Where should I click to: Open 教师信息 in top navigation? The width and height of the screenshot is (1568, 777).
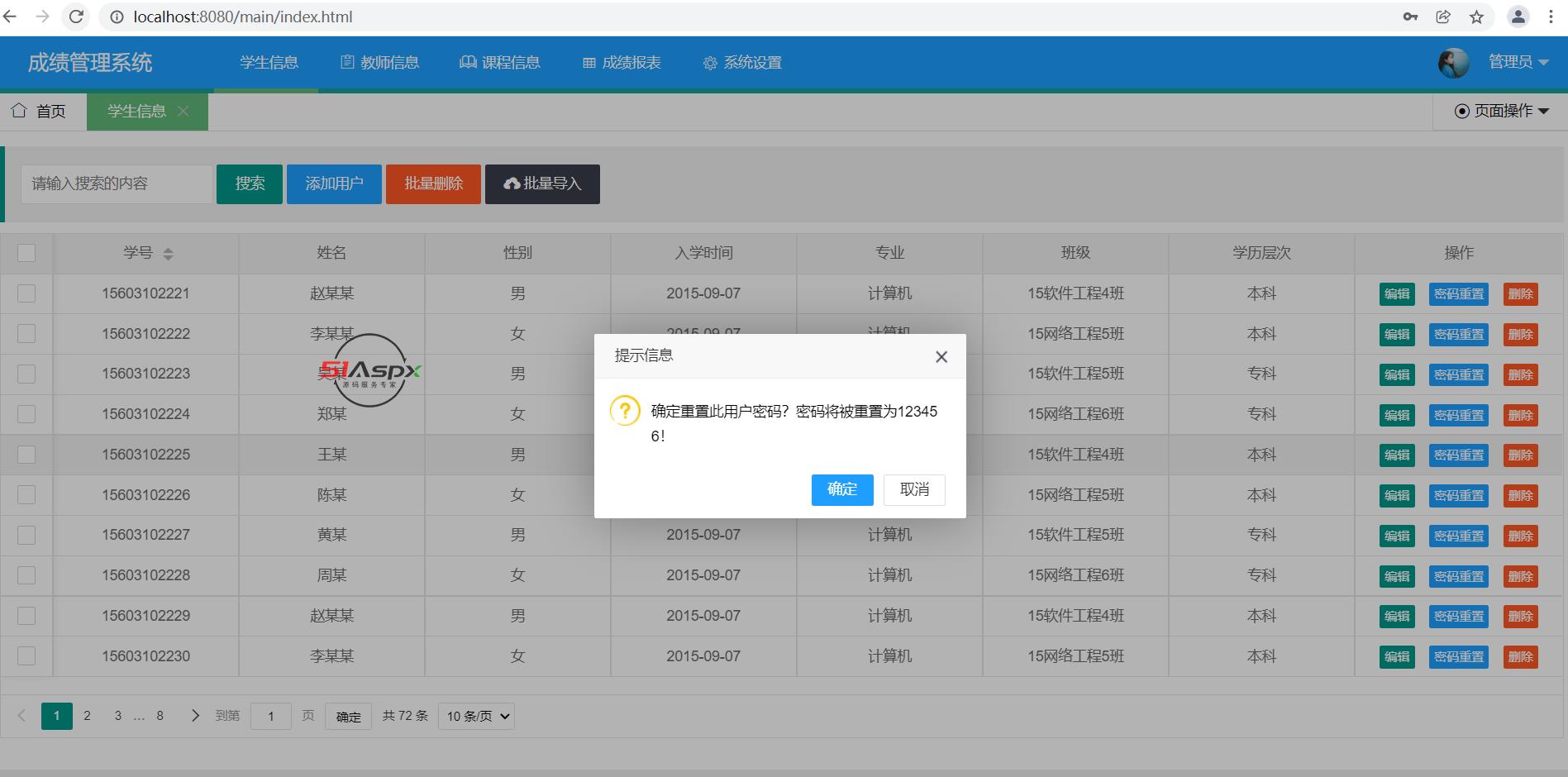pos(380,63)
